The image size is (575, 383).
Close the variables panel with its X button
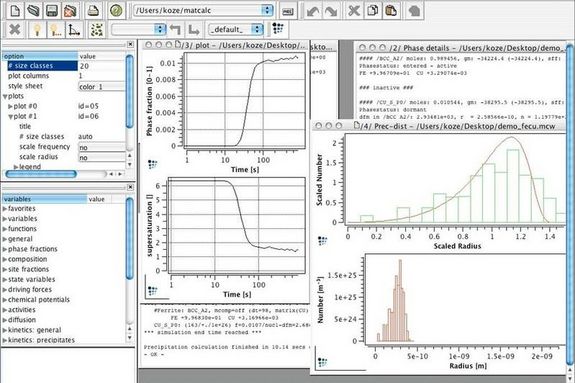(x=130, y=187)
